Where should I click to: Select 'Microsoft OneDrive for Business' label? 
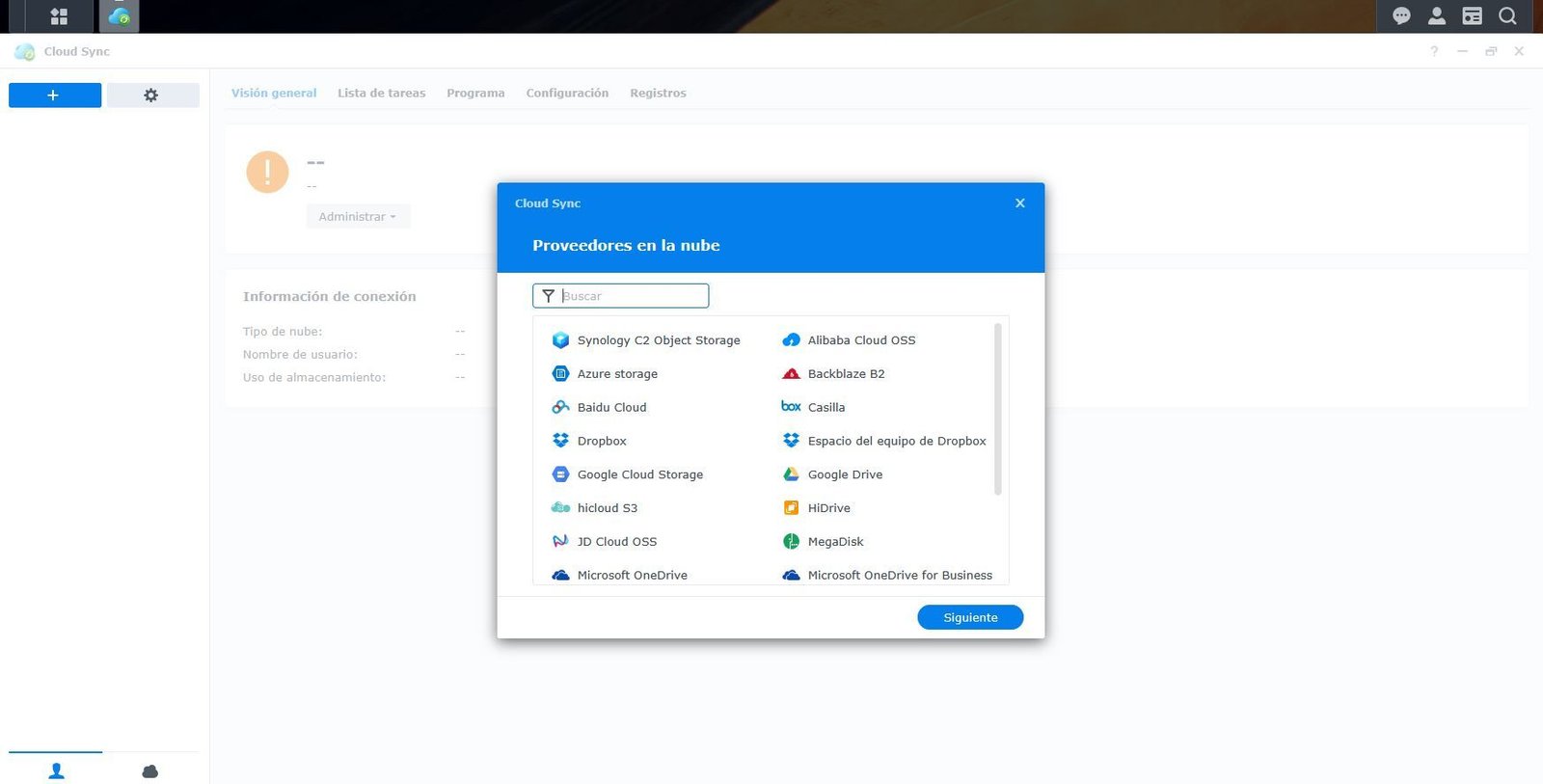tap(900, 576)
